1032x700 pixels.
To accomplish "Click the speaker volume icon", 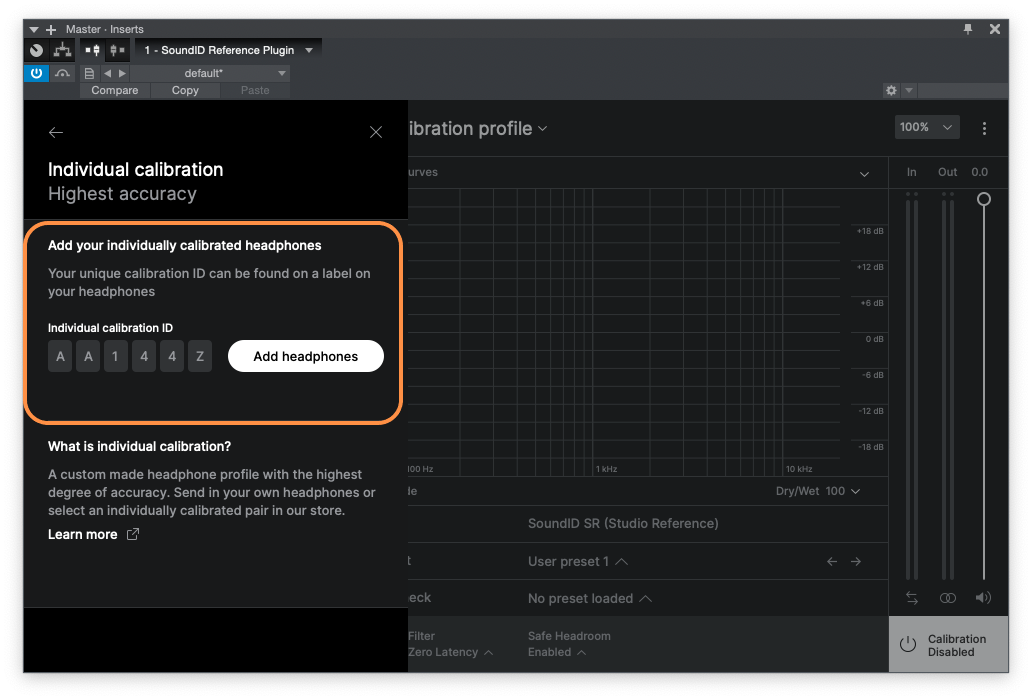I will (x=983, y=597).
